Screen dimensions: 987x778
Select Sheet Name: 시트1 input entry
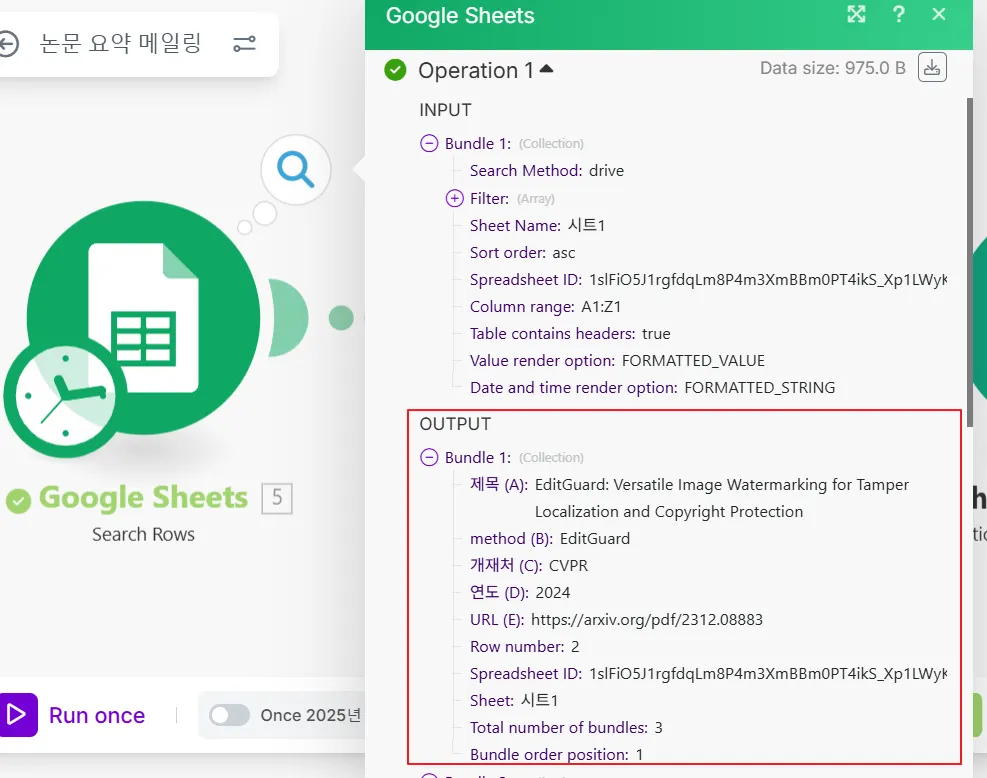coord(537,225)
